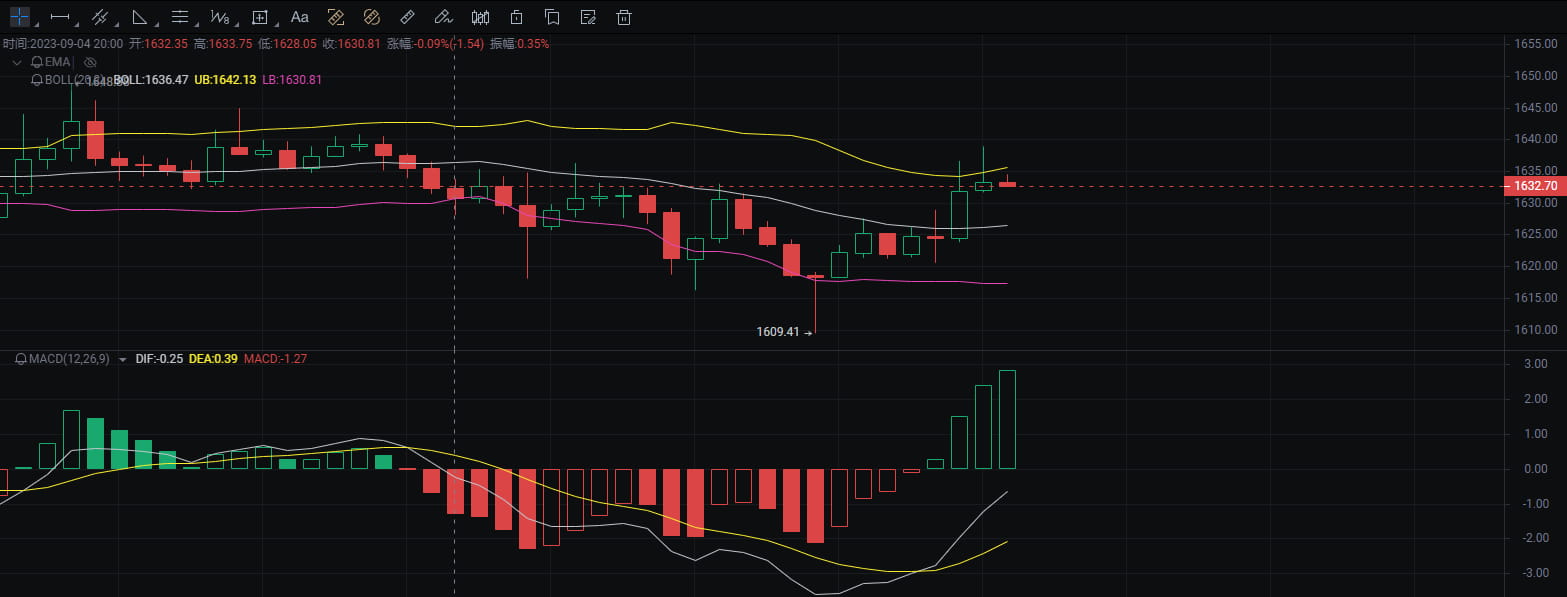Click the overlapping pages copy icon
Screen dimensions: 1567x597
click(552, 16)
